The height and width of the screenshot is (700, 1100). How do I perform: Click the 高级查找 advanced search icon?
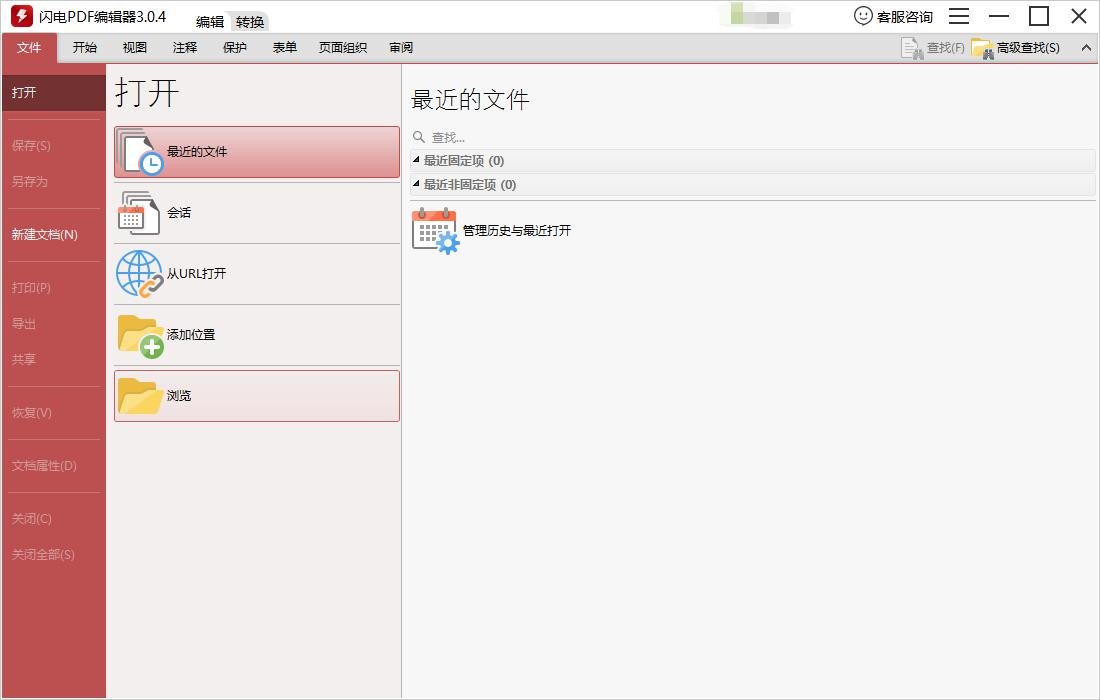[978, 47]
